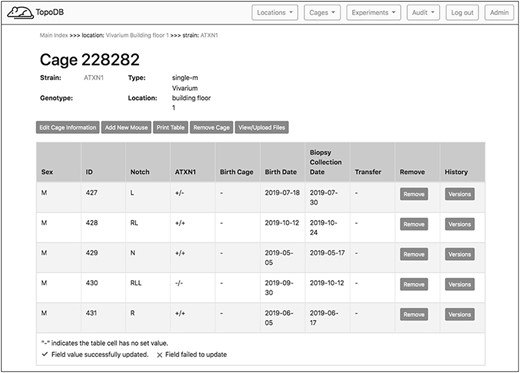Click Add New Mouse button
Image resolution: width=520 pixels, height=373 pixels.
(x=126, y=127)
